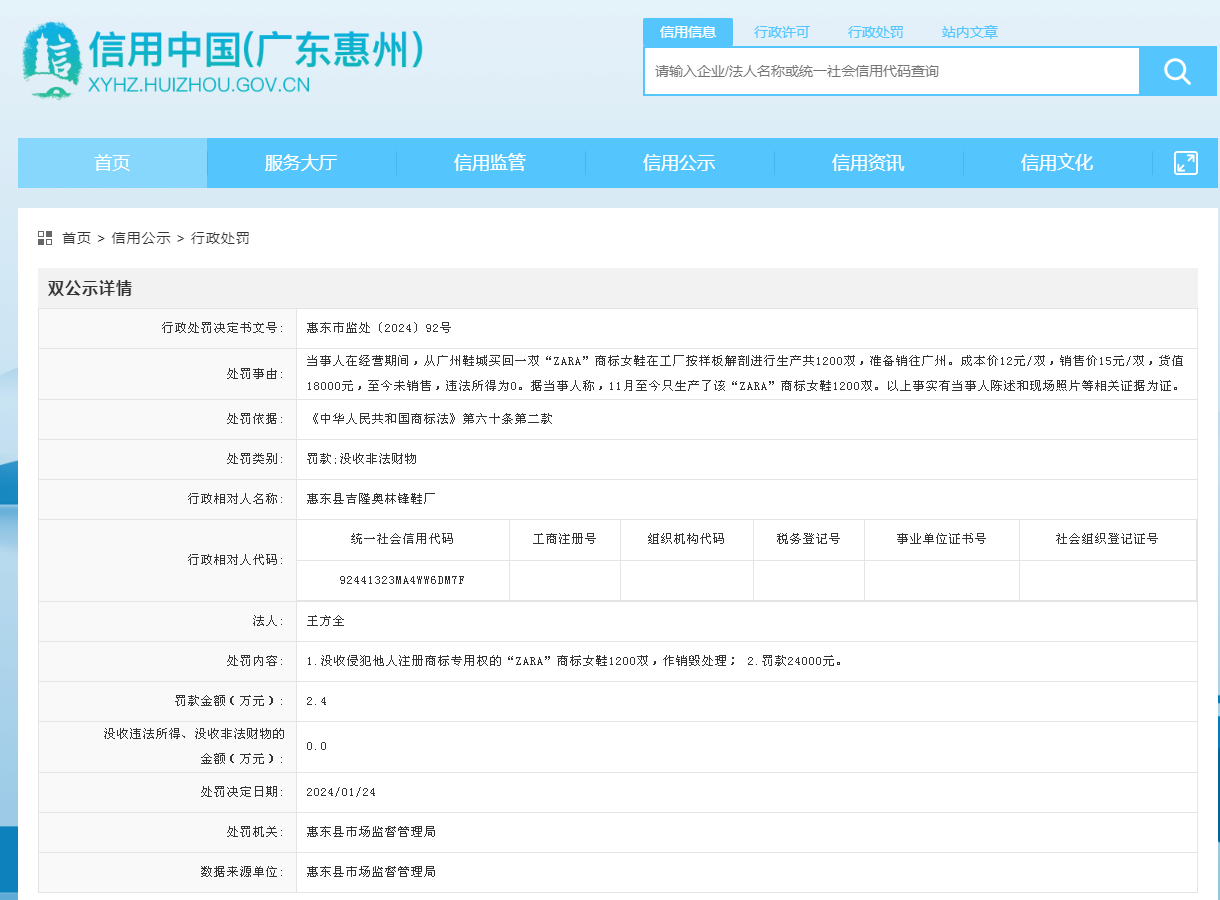Click the breadcrumb grid icon
This screenshot has height=900, width=1220.
point(45,238)
